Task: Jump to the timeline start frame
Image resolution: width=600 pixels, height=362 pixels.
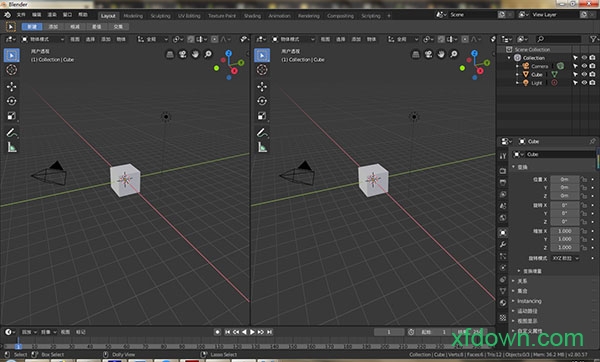Action: (x=227, y=332)
